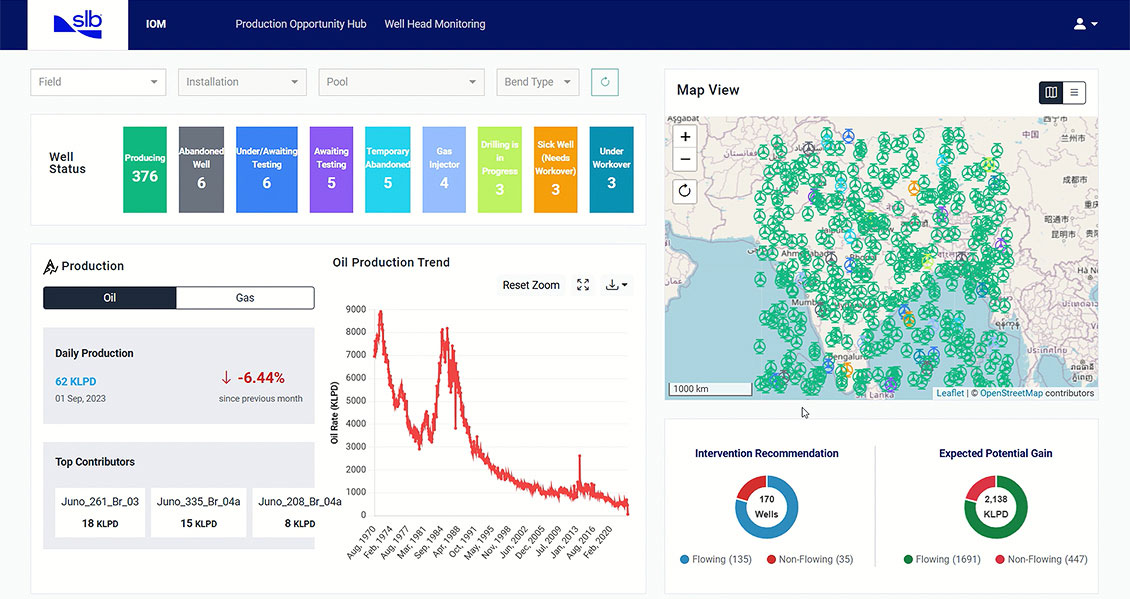
Task: Refresh filters with the circular arrow icon
Action: tap(605, 82)
